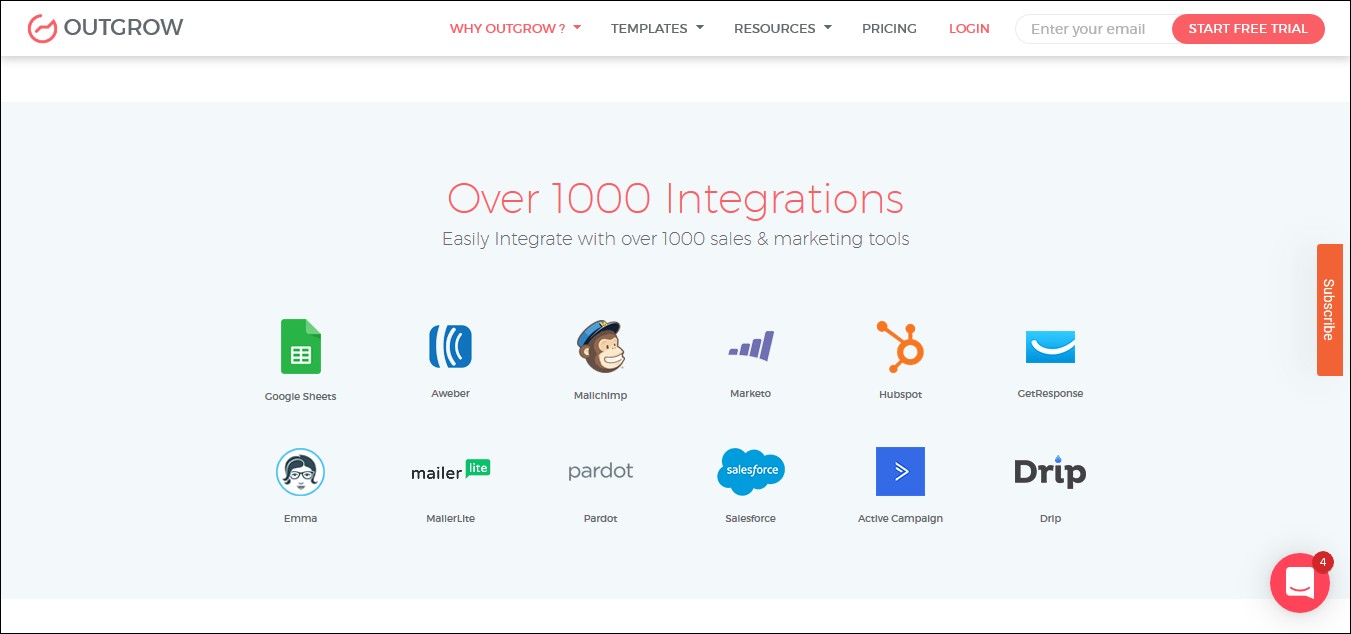Select the Aweber integration icon
This screenshot has width=1351, height=634.
coord(450,346)
